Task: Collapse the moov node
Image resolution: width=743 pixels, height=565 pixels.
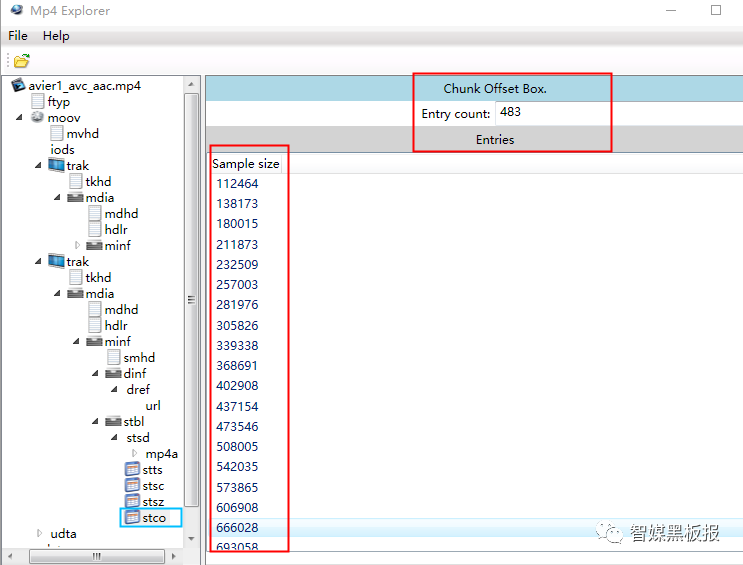Action: (19, 117)
